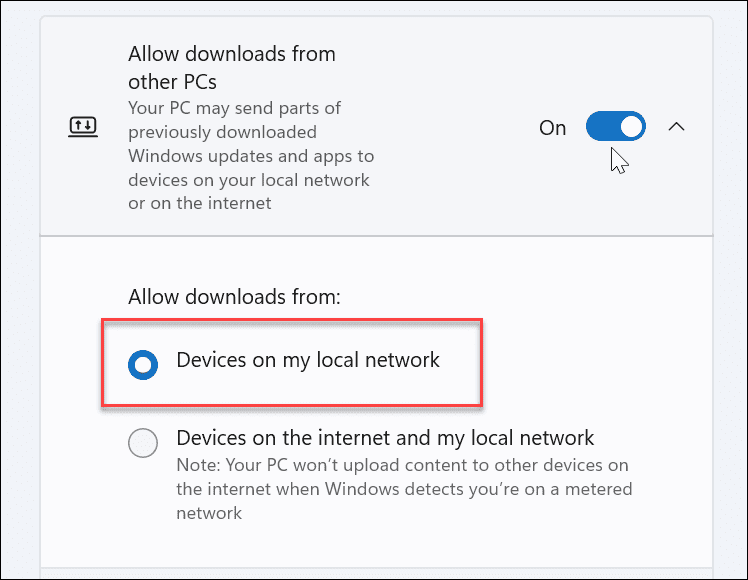Collapse the Allow downloads section with chevron

676,127
